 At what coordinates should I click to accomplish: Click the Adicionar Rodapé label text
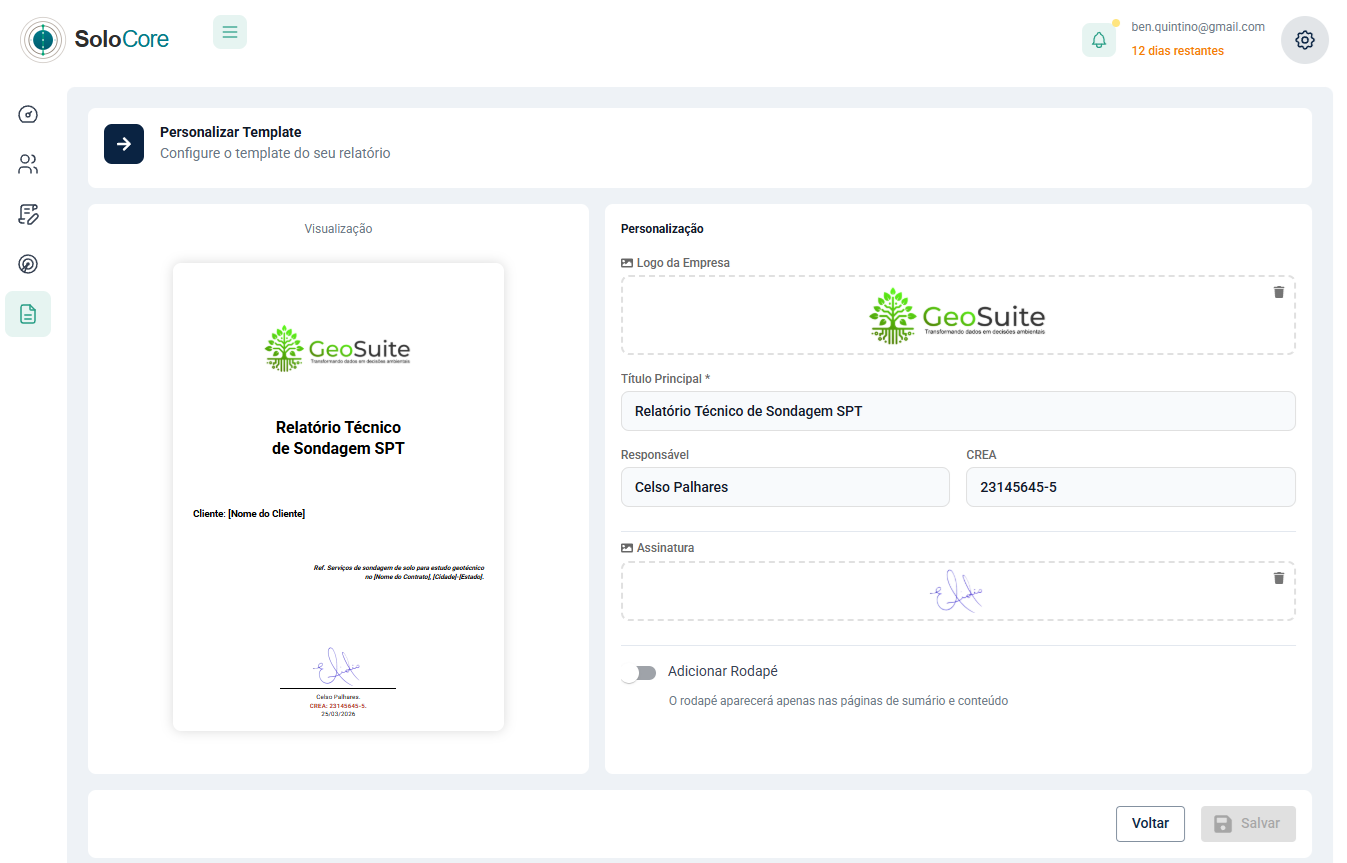(x=723, y=671)
